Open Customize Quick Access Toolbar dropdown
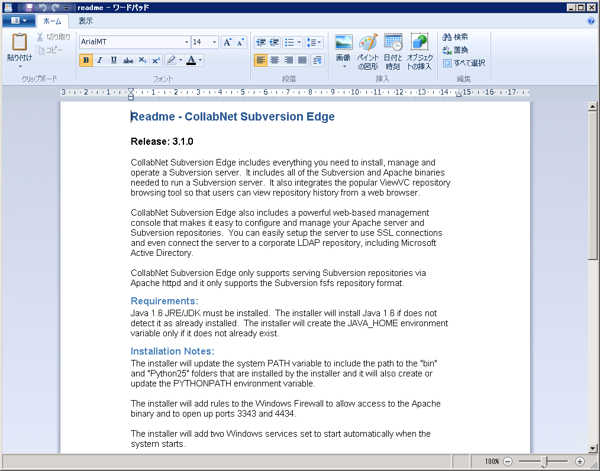This screenshot has height=471, width=600. (67, 8)
